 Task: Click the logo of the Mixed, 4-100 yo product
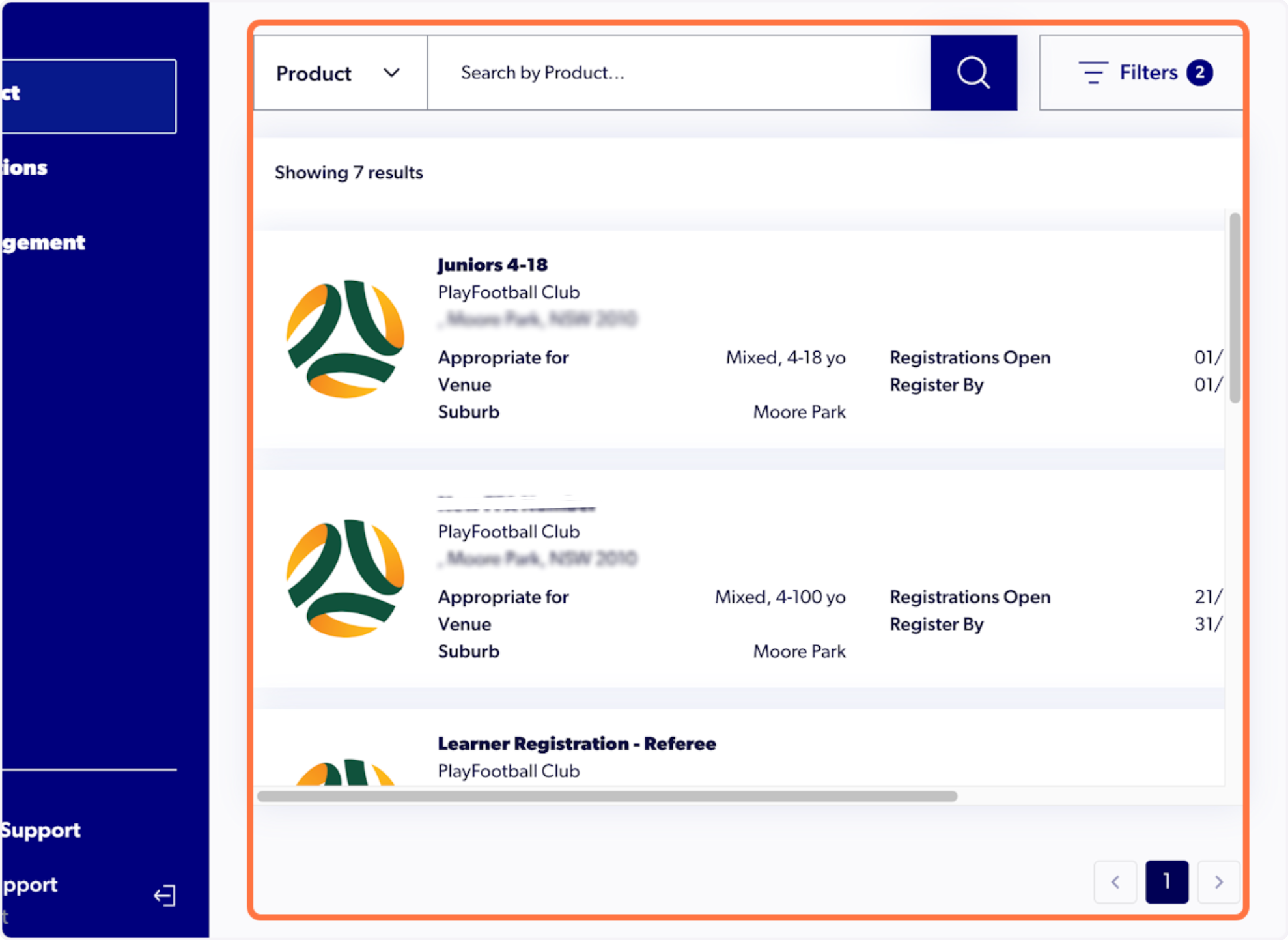pos(346,578)
